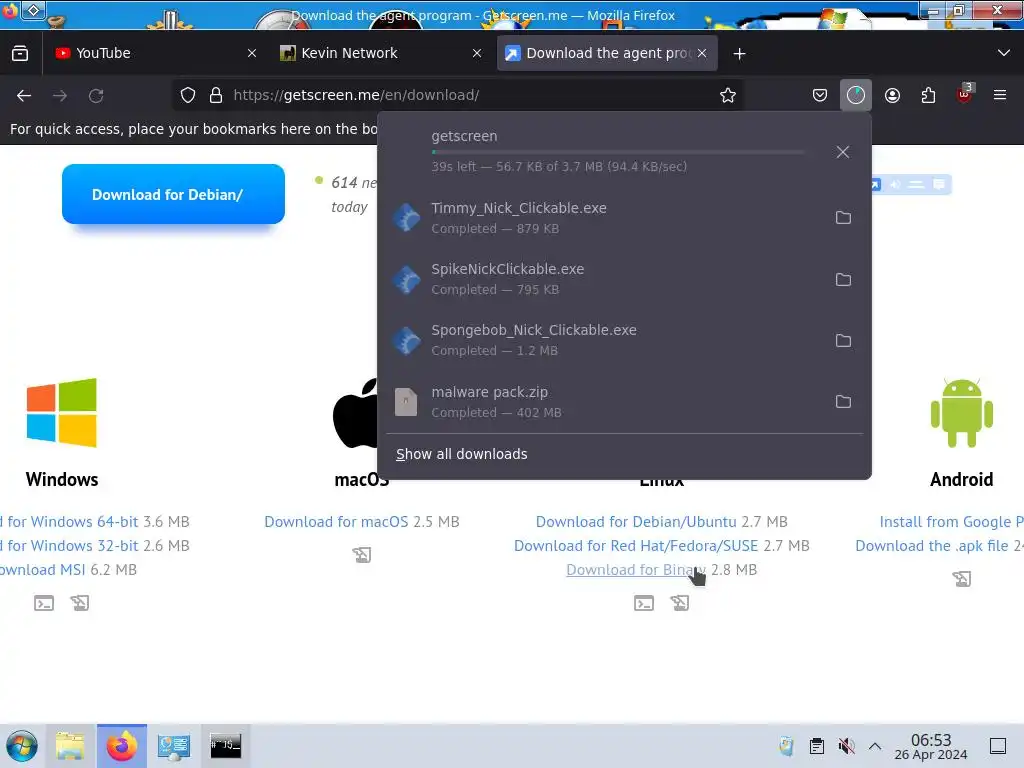
Task: Click the share icon under Android links
Action: coord(961,579)
